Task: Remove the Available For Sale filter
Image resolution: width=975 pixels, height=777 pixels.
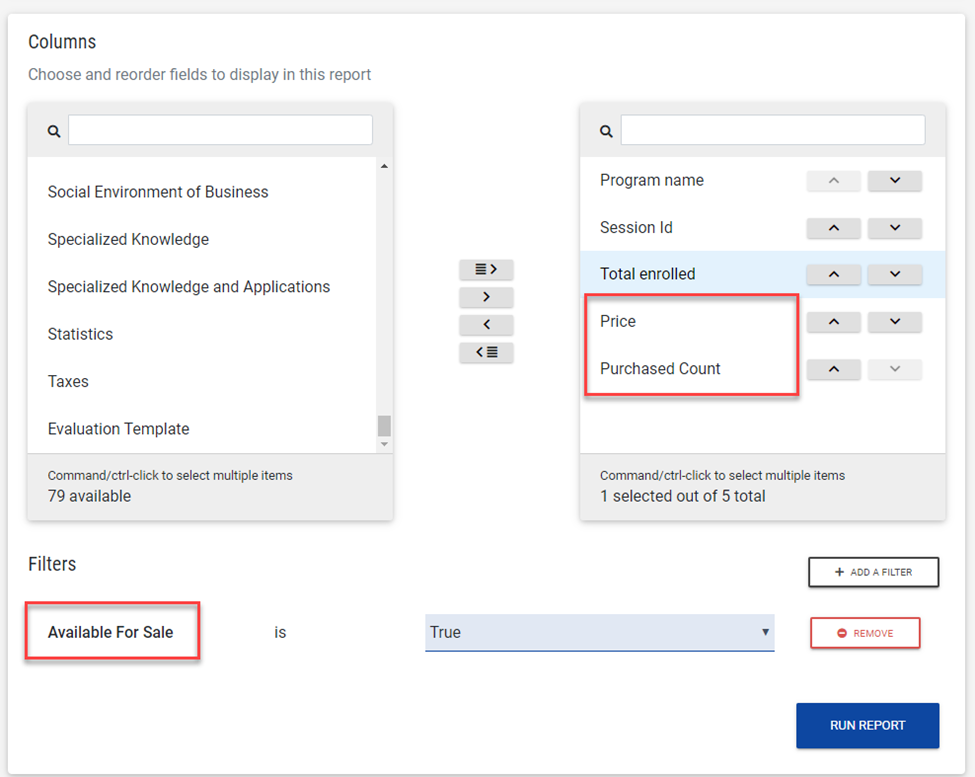Action: (864, 633)
